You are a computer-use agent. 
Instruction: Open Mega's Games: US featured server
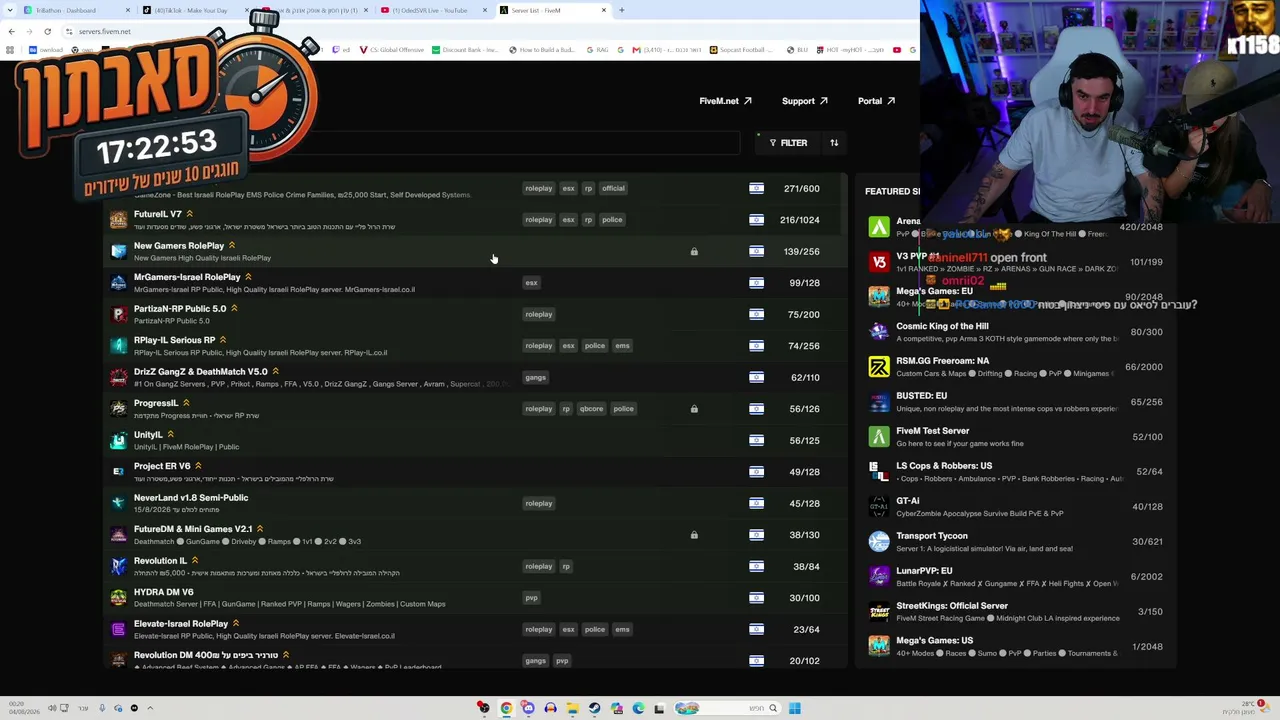pyautogui.click(x=1015, y=647)
